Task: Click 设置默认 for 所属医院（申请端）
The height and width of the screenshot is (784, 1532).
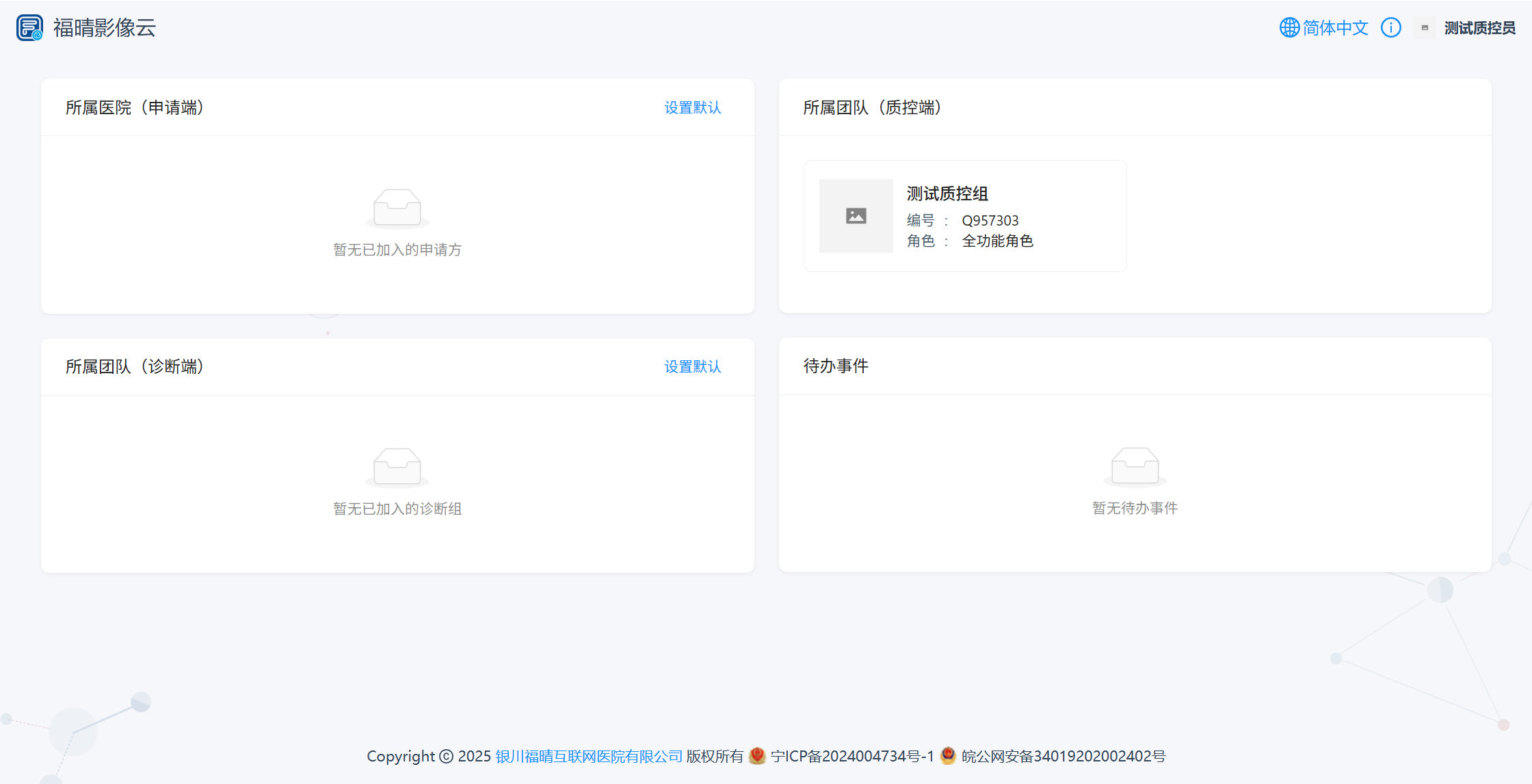Action: [692, 108]
